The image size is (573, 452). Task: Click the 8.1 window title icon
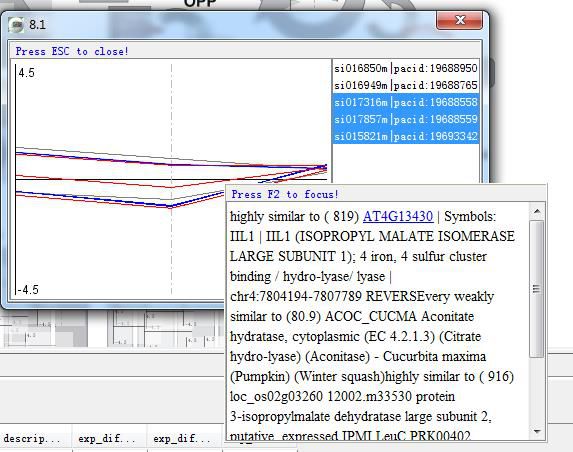tap(16, 25)
